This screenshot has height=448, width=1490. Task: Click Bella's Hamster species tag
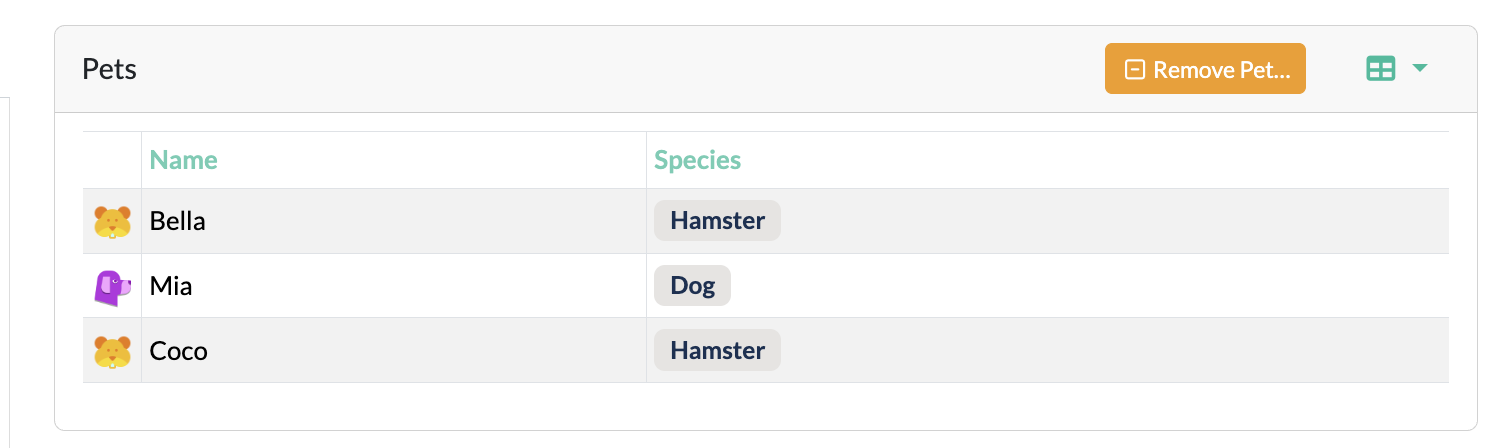pos(717,221)
